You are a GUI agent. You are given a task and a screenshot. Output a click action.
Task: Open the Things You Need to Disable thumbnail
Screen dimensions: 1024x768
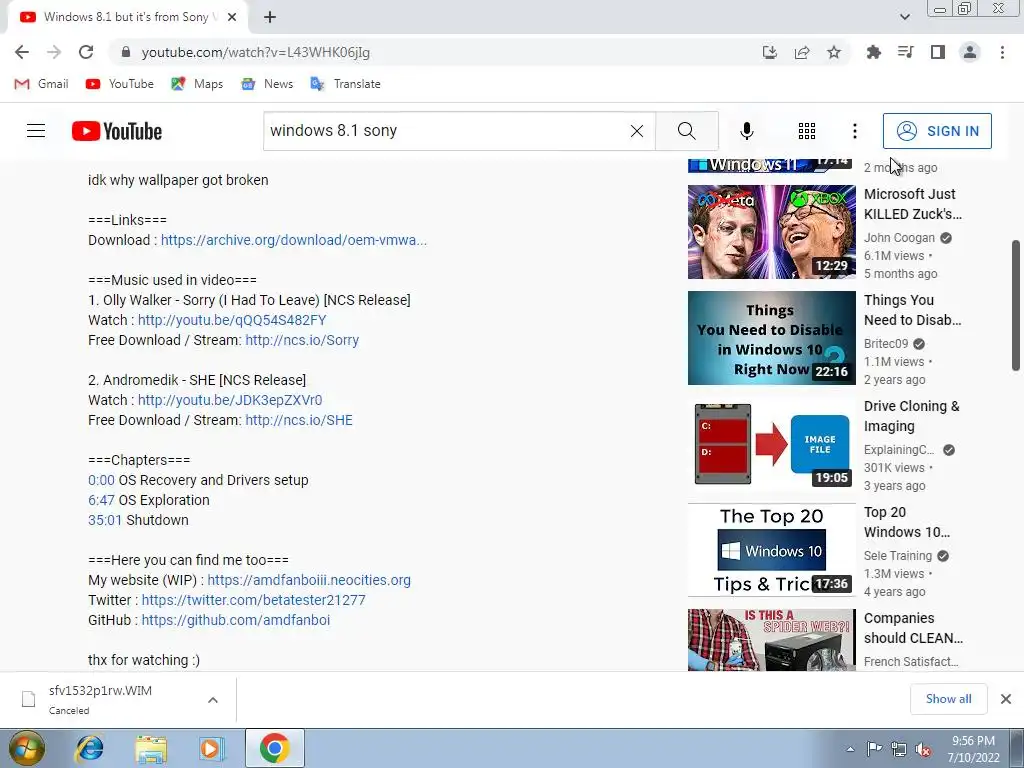[x=771, y=338]
